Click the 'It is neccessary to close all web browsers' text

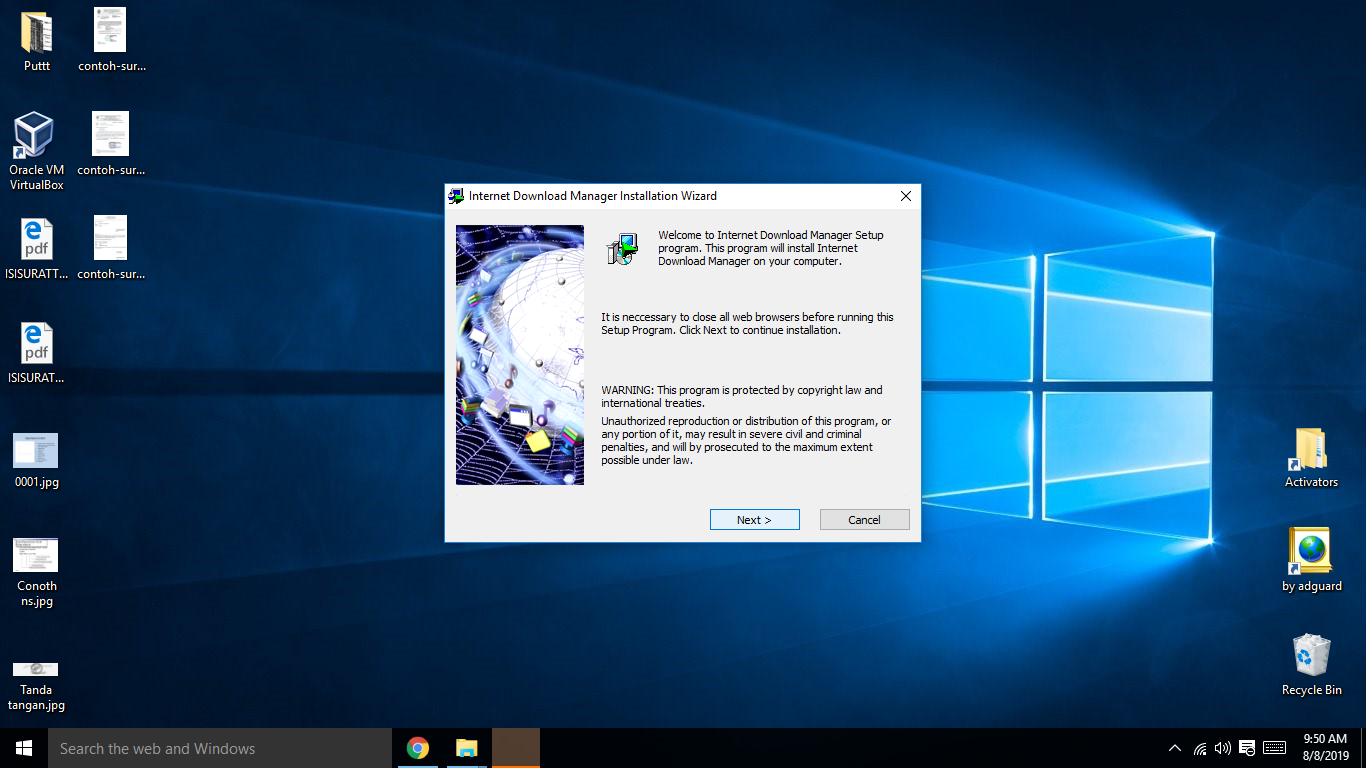point(747,323)
